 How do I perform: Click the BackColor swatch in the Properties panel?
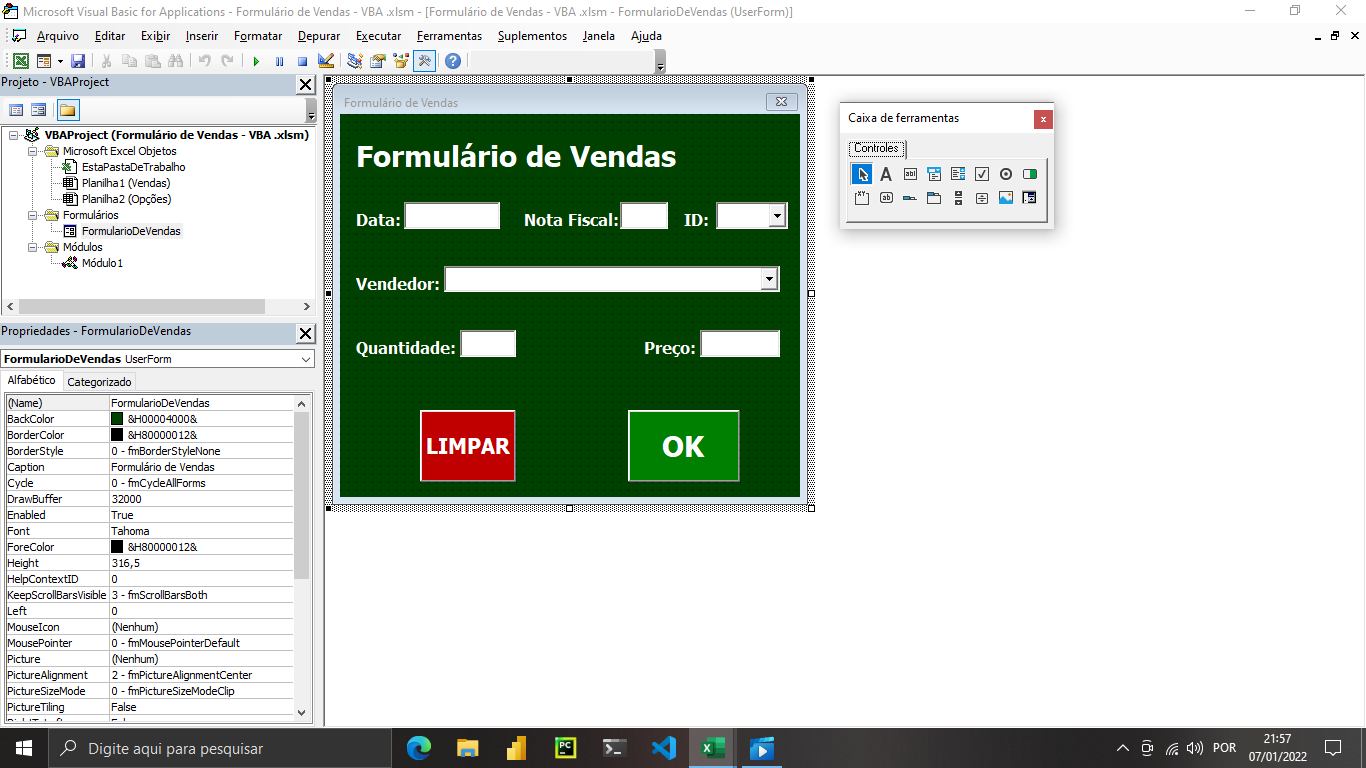(x=119, y=418)
